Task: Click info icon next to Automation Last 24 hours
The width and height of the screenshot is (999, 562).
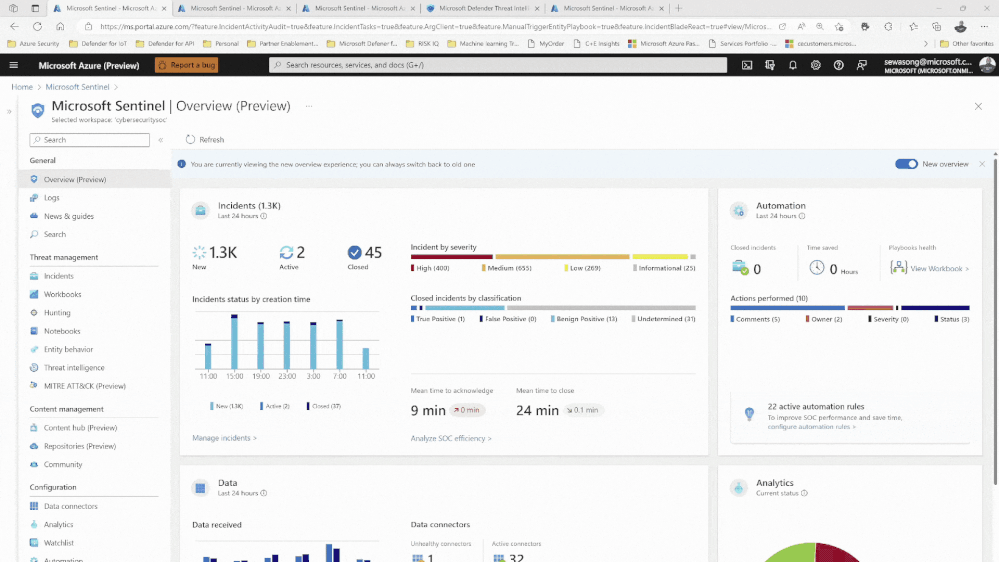Action: coord(802,216)
